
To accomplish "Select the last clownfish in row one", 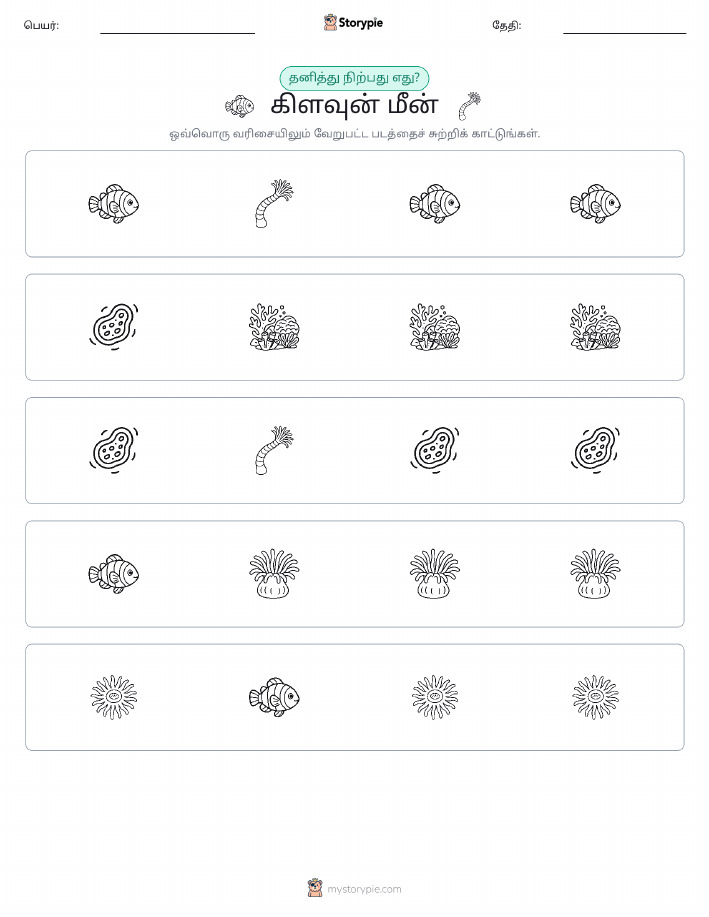I will 596,204.
